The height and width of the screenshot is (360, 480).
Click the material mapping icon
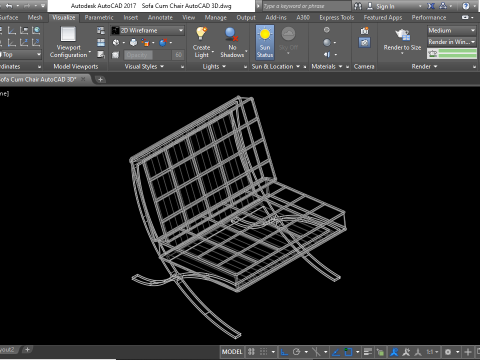327,54
